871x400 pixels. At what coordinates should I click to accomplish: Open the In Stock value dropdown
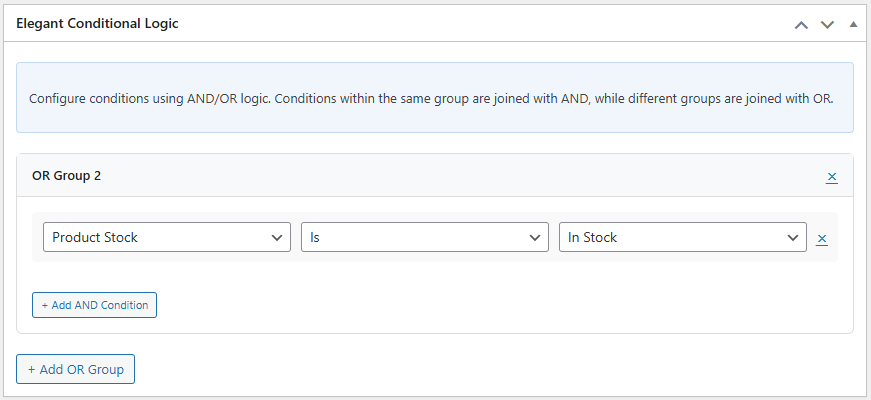pos(682,237)
